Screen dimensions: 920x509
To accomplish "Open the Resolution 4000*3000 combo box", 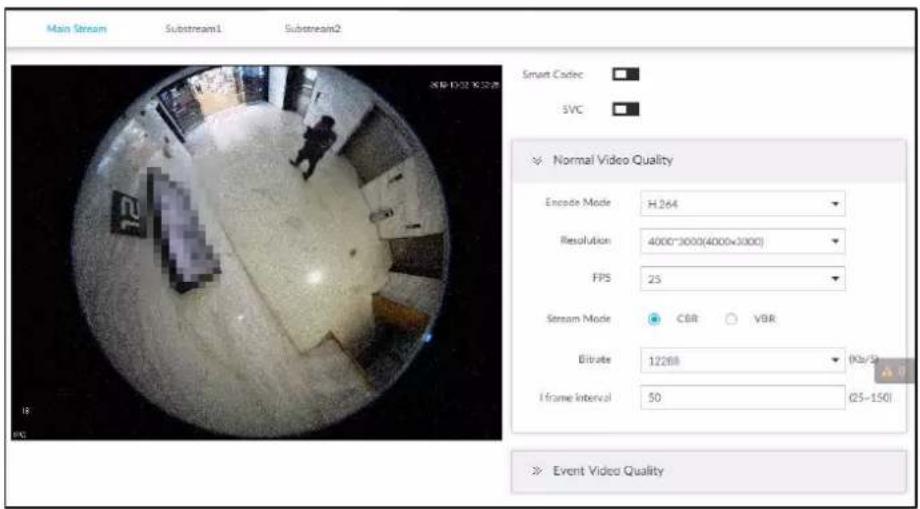I will 742,241.
